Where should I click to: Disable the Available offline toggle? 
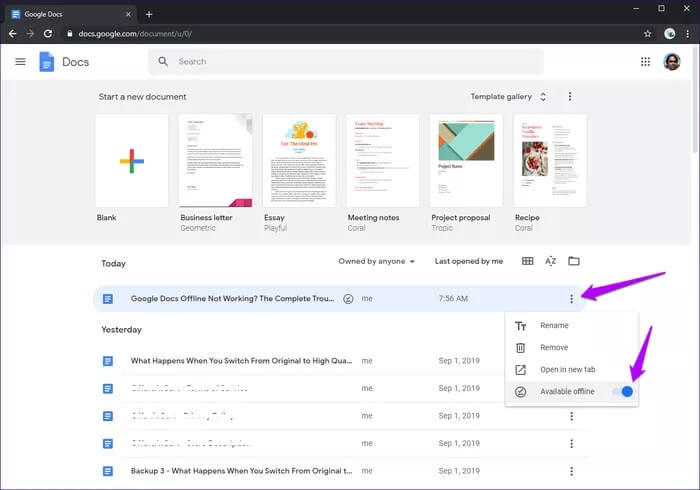622,391
